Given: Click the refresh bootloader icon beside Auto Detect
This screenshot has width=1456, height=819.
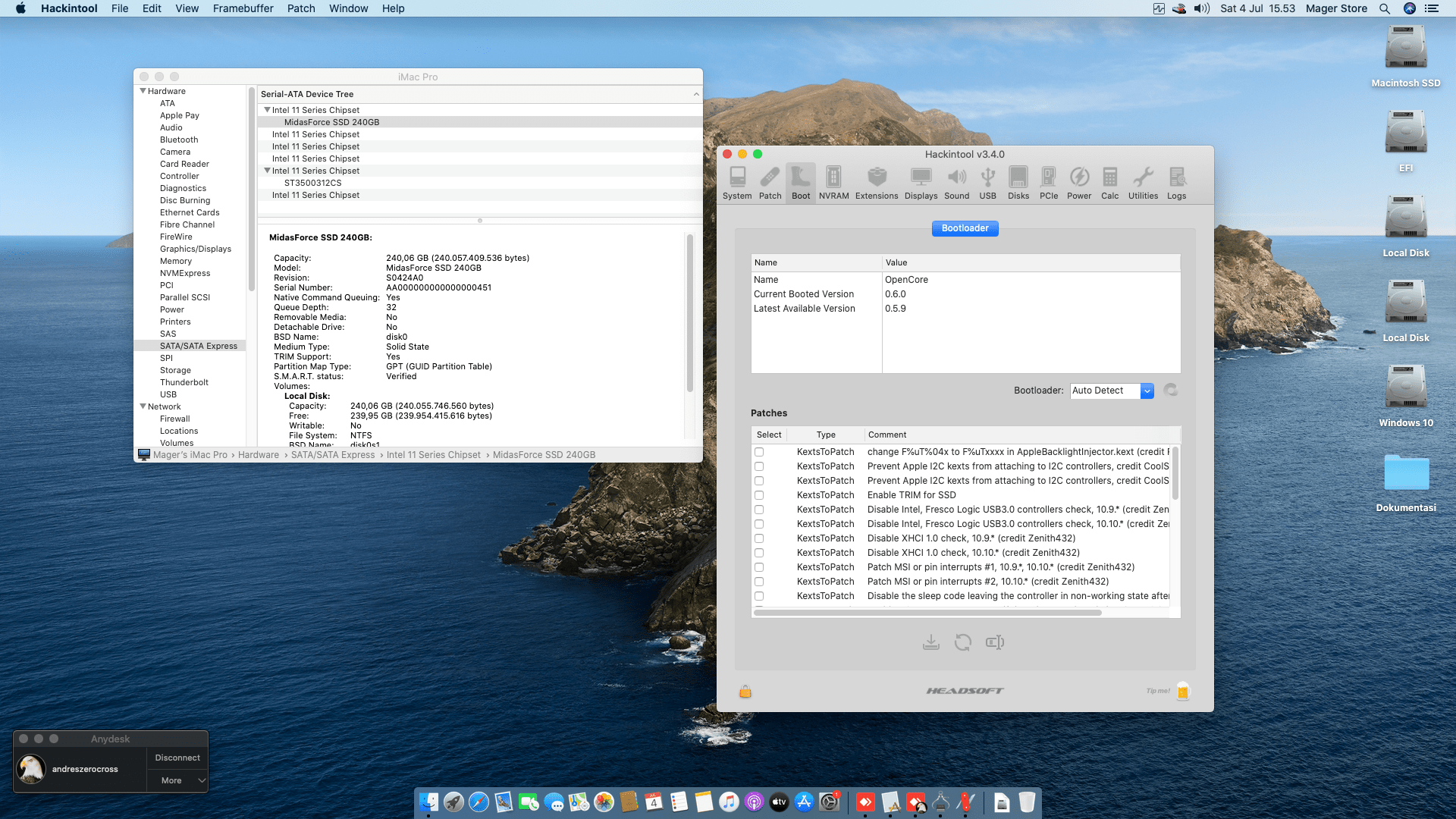Looking at the screenshot, I should (1171, 391).
